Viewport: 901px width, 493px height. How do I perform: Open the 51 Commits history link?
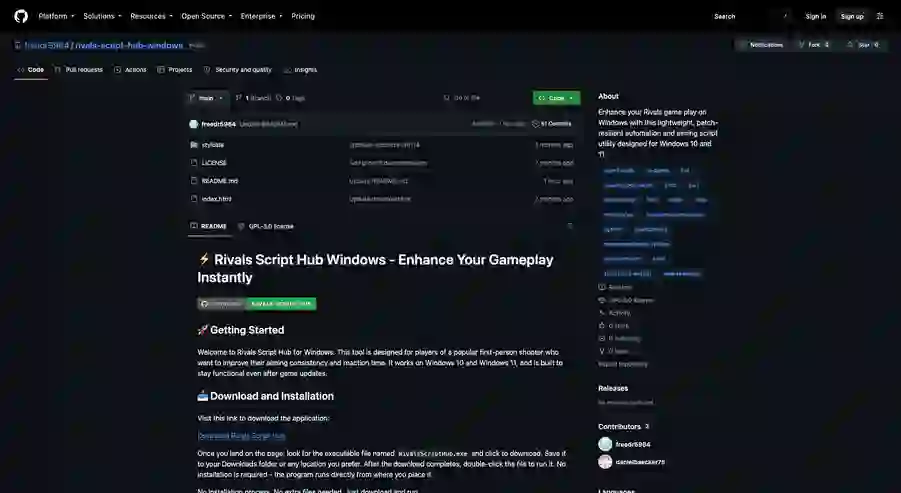(x=552, y=124)
